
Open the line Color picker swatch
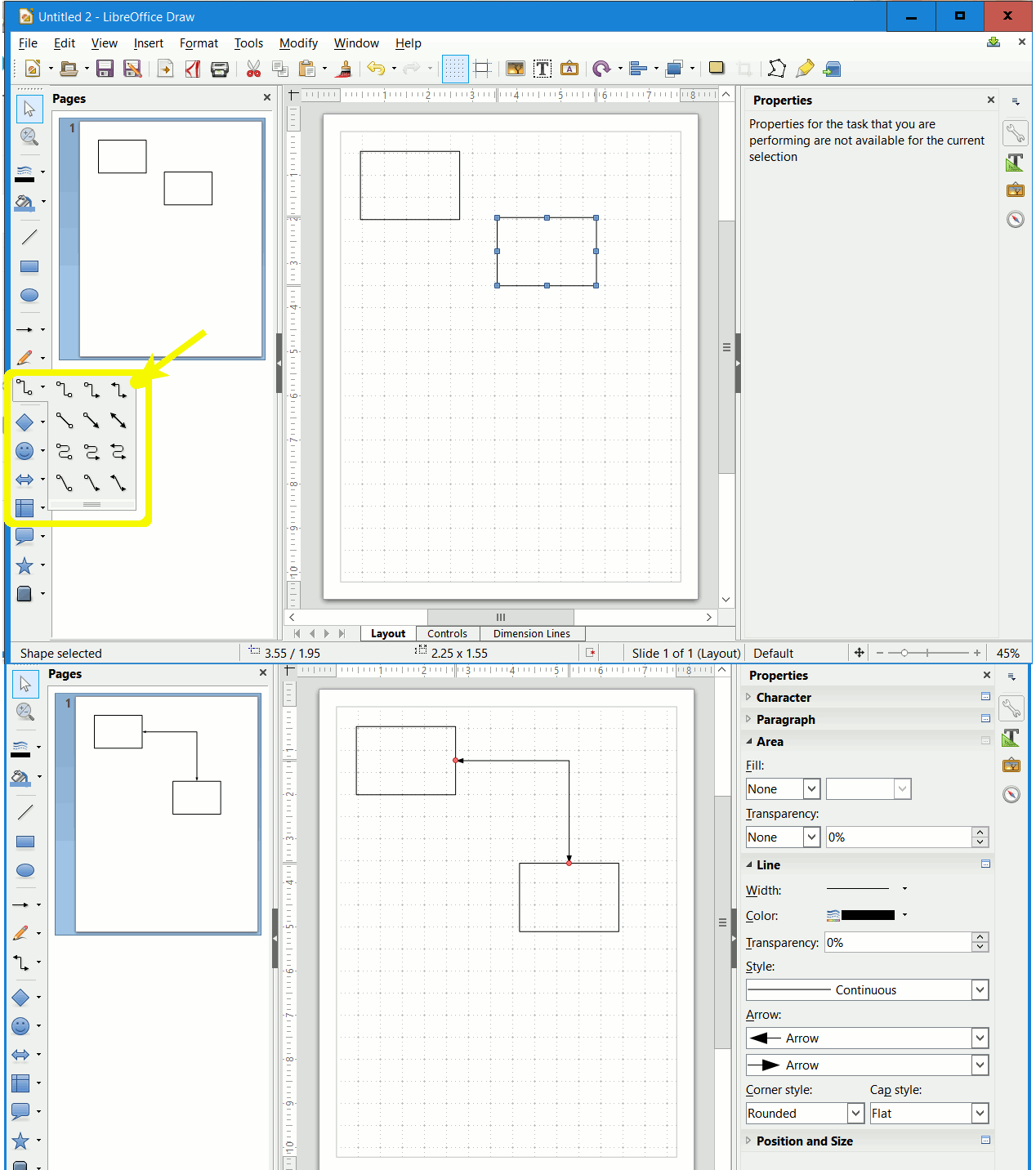pyautogui.click(x=866, y=915)
